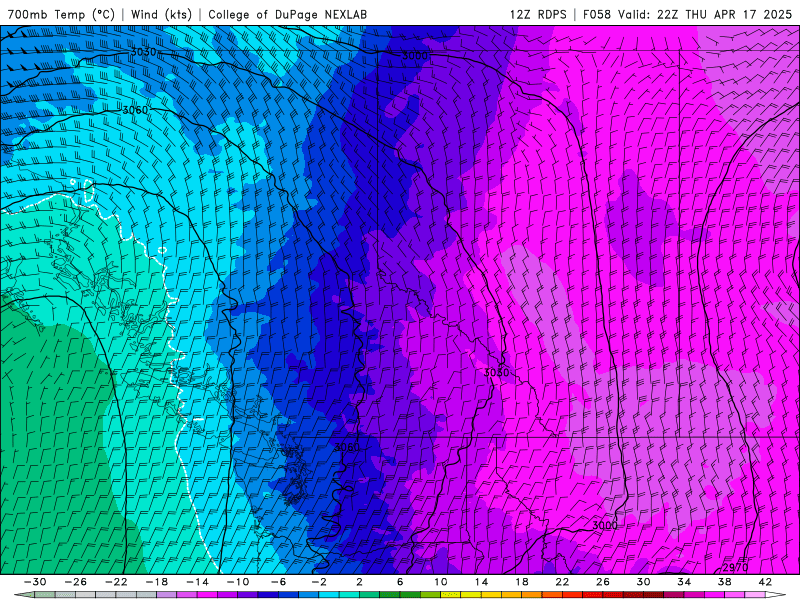
Task: Click the '700mb Temp (°C)' title text
Action: [x=61, y=14]
